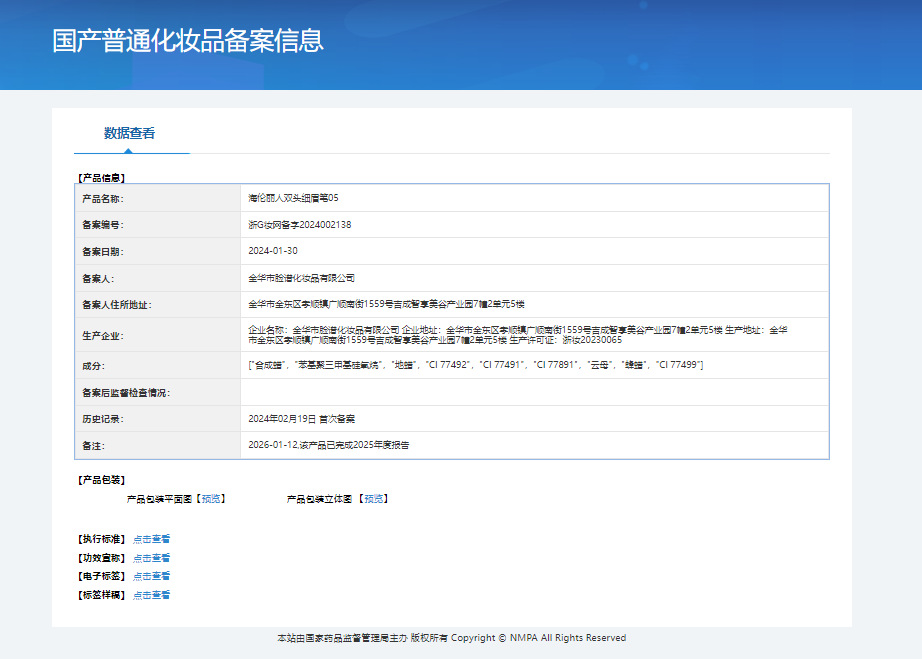Select the ingredients list starting with 合成蜡
The width and height of the screenshot is (922, 659).
tap(476, 365)
